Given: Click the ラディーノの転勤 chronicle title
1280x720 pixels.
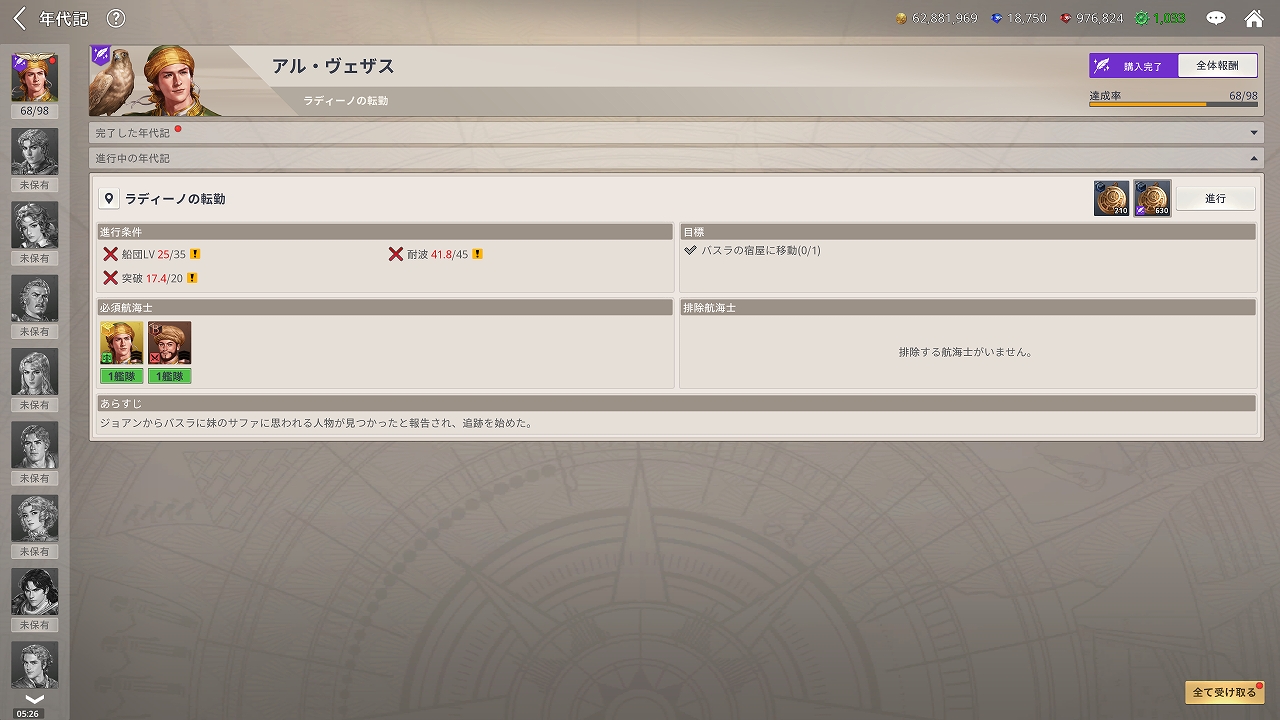Looking at the screenshot, I should (175, 199).
